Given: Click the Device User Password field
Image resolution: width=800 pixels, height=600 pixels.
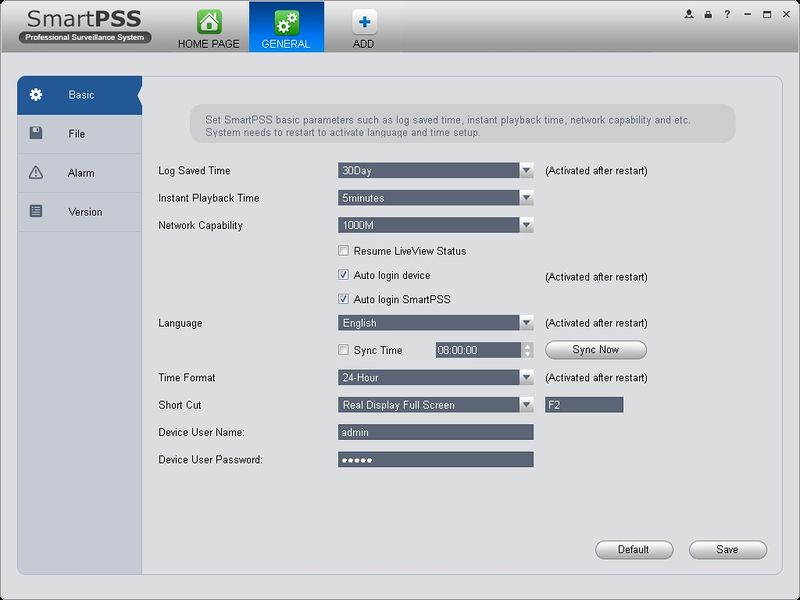Looking at the screenshot, I should [436, 459].
